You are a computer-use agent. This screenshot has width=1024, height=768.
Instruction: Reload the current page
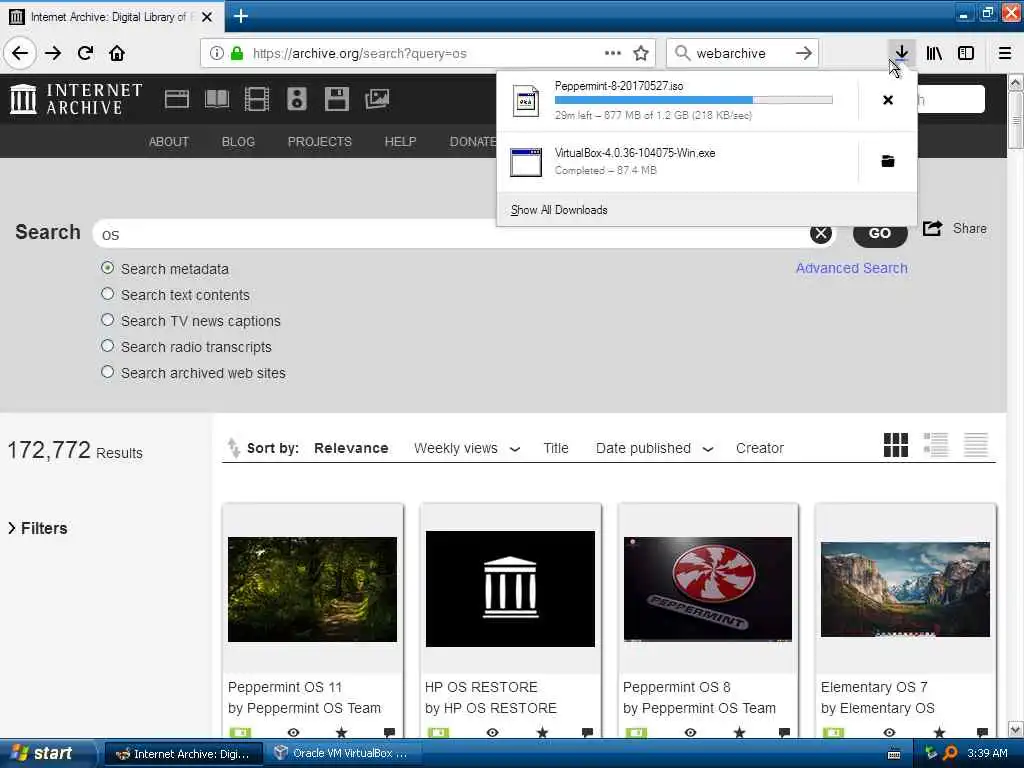pos(85,53)
